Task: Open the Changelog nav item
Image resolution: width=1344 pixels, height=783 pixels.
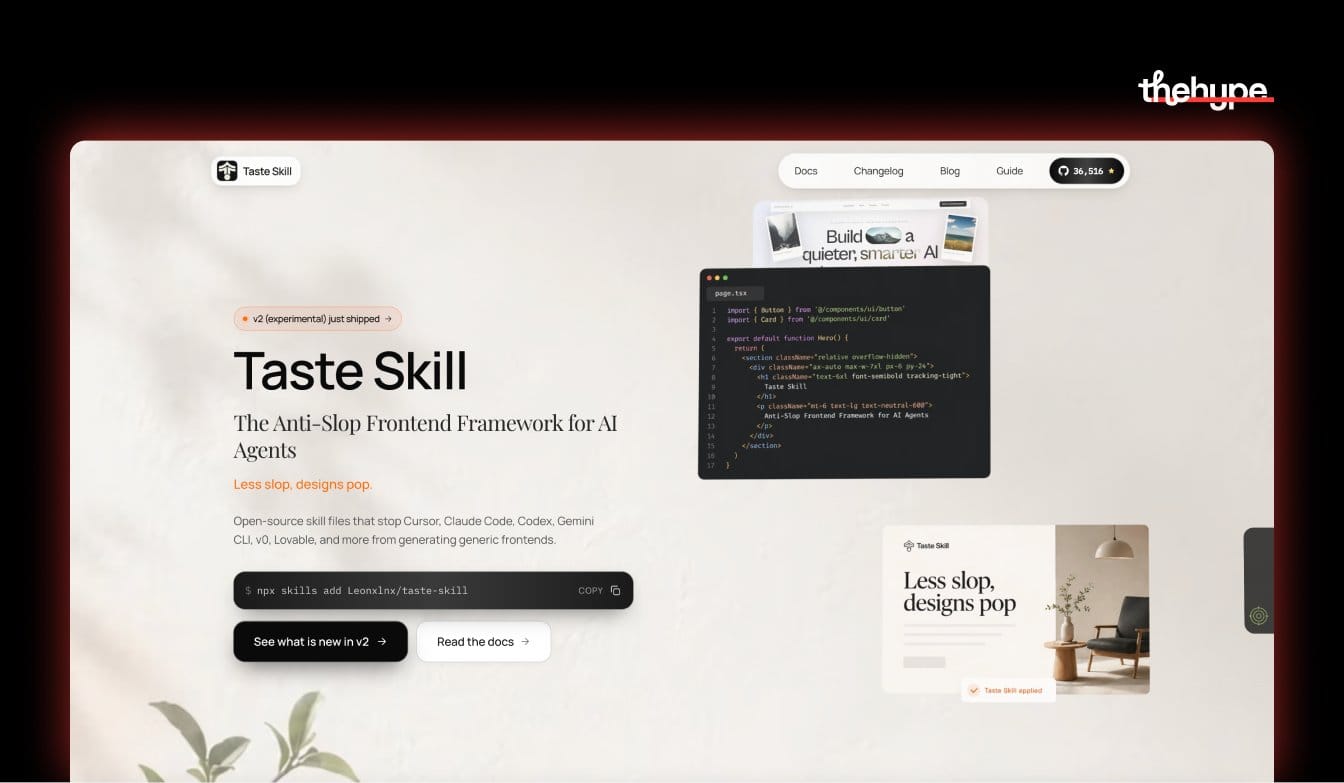Action: pyautogui.click(x=878, y=171)
